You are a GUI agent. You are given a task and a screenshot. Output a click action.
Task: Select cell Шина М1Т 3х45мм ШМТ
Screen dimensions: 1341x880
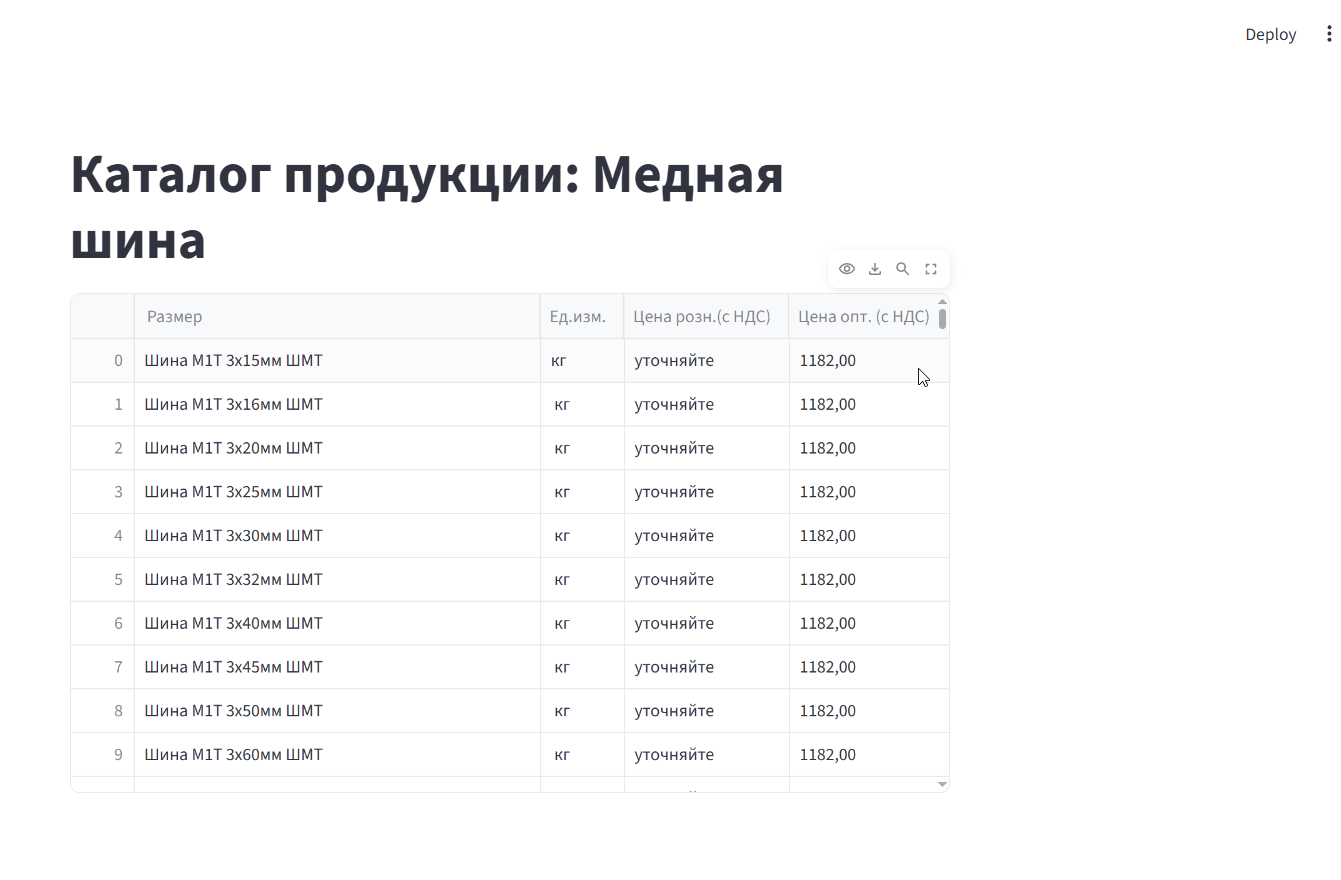tap(337, 667)
